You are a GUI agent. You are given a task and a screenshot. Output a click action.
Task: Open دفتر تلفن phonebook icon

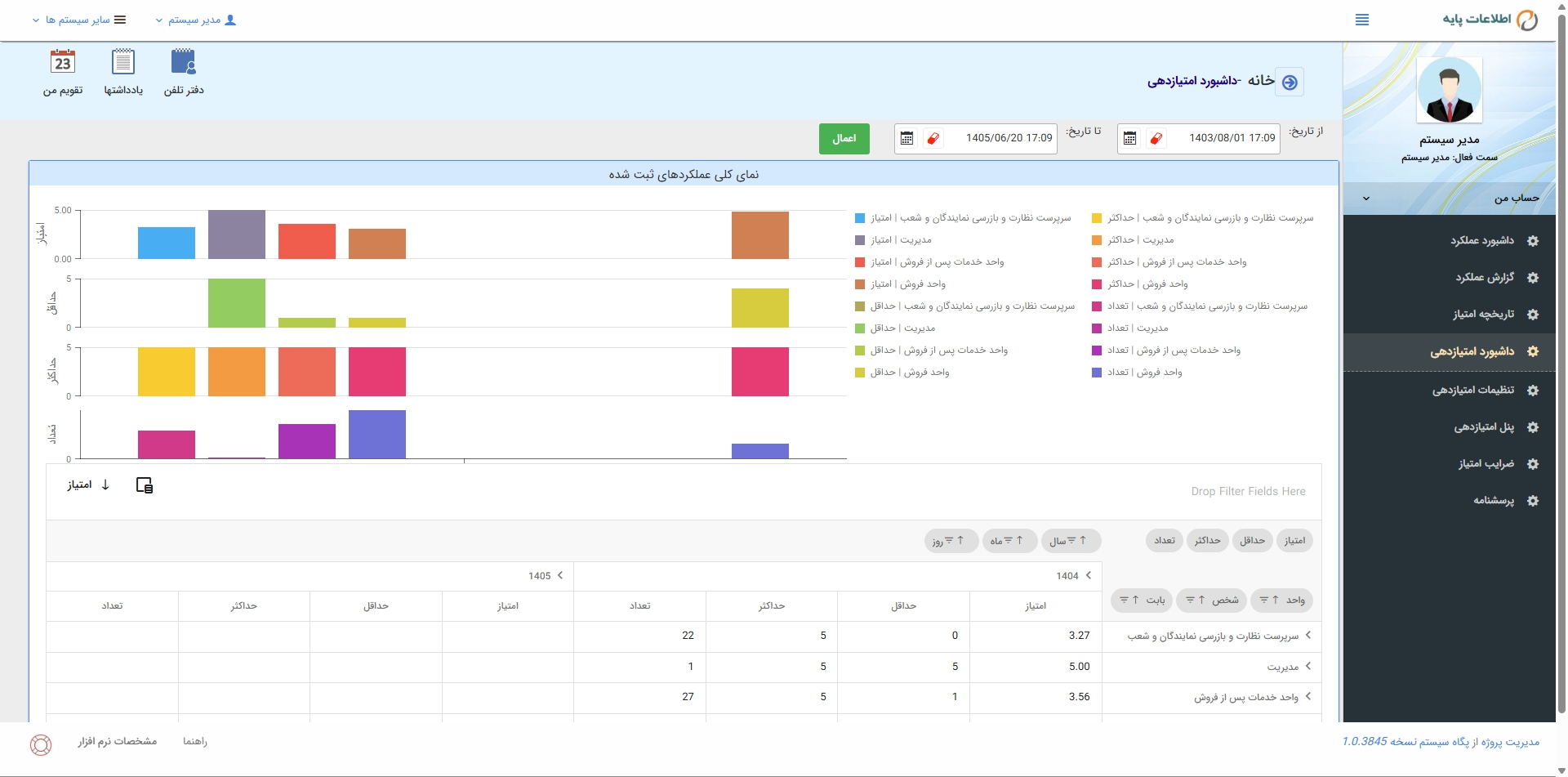(184, 62)
